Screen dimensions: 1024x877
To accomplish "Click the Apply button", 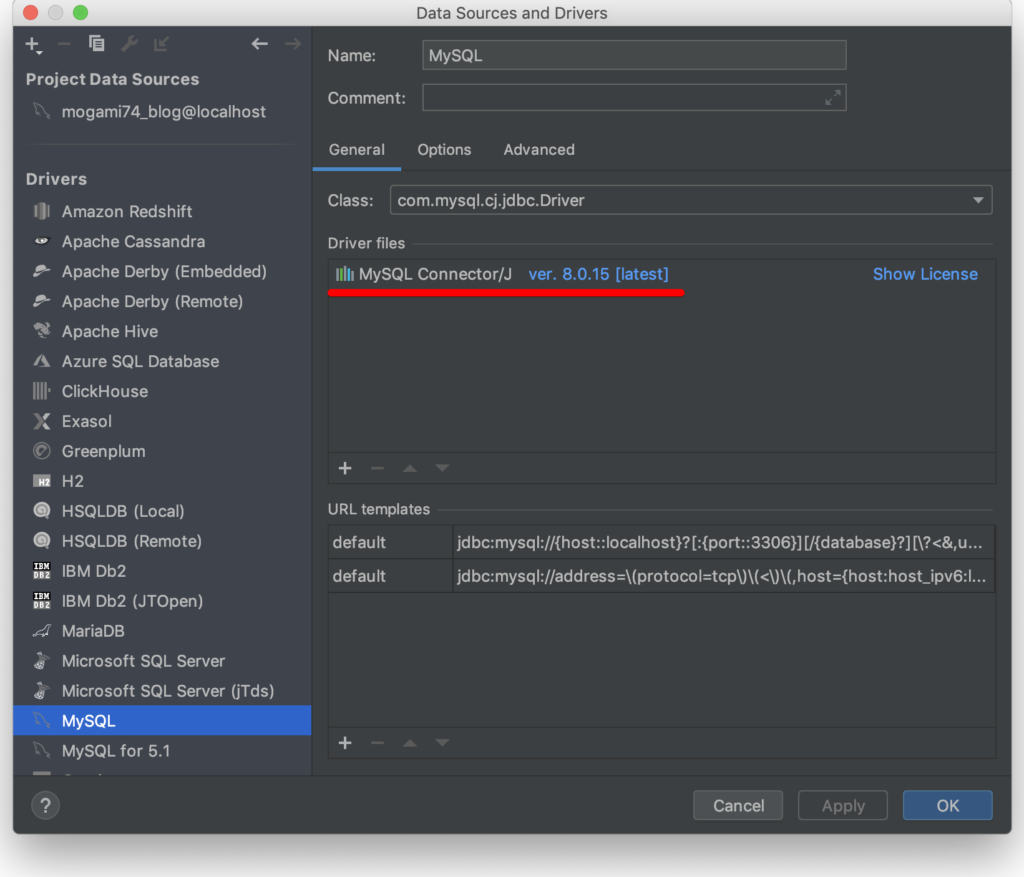I will click(842, 805).
